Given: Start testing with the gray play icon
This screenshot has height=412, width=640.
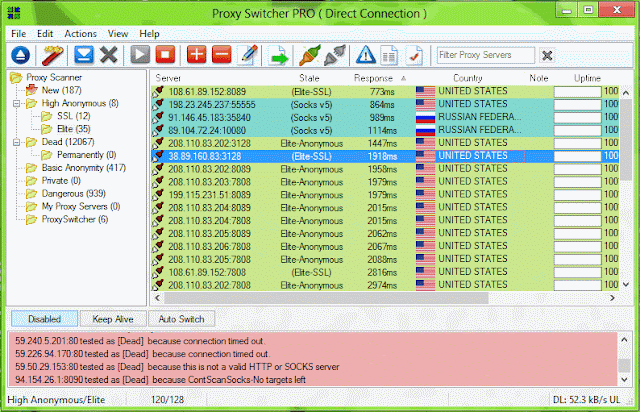Looking at the screenshot, I should [x=140, y=55].
